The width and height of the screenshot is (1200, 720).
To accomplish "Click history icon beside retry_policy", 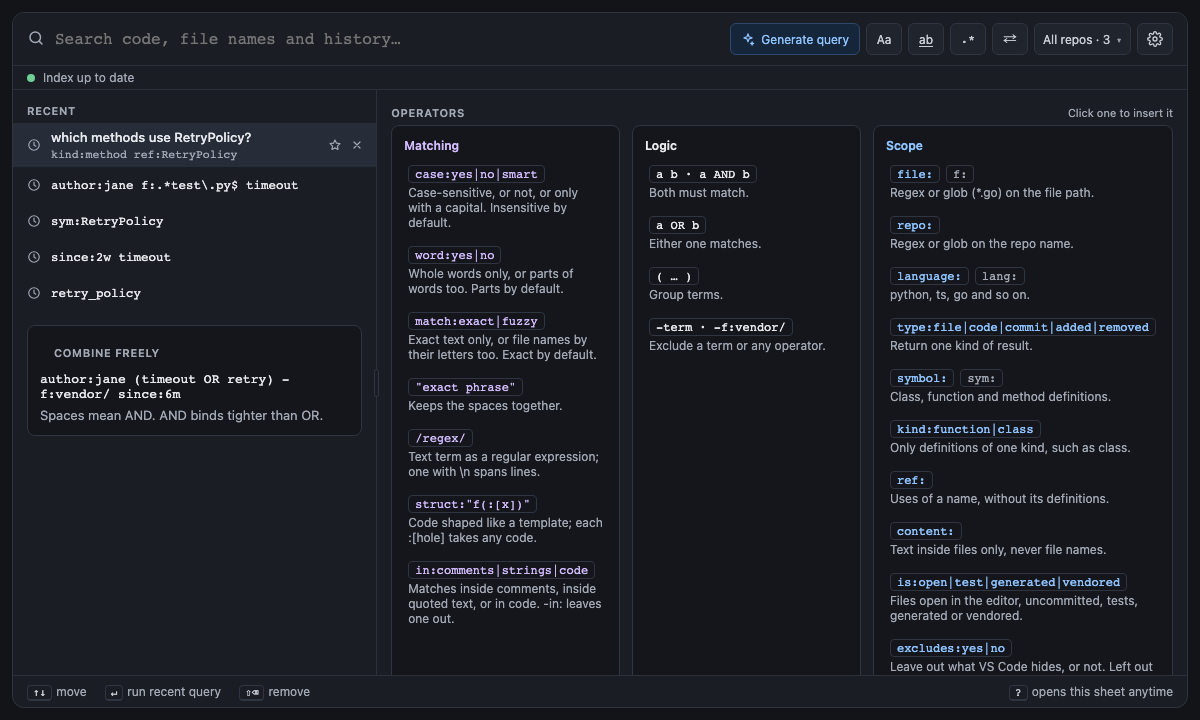I will coord(34,293).
